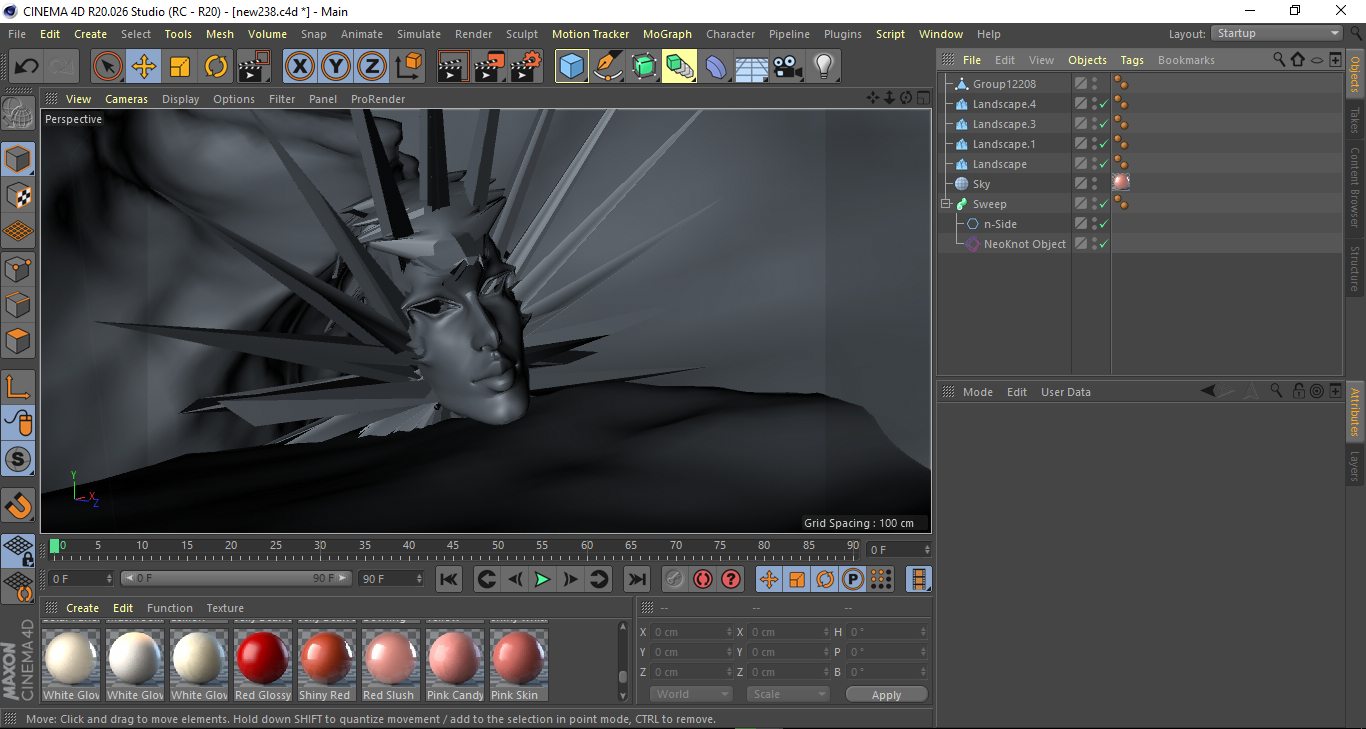Open Material manager Create menu

[x=83, y=608]
